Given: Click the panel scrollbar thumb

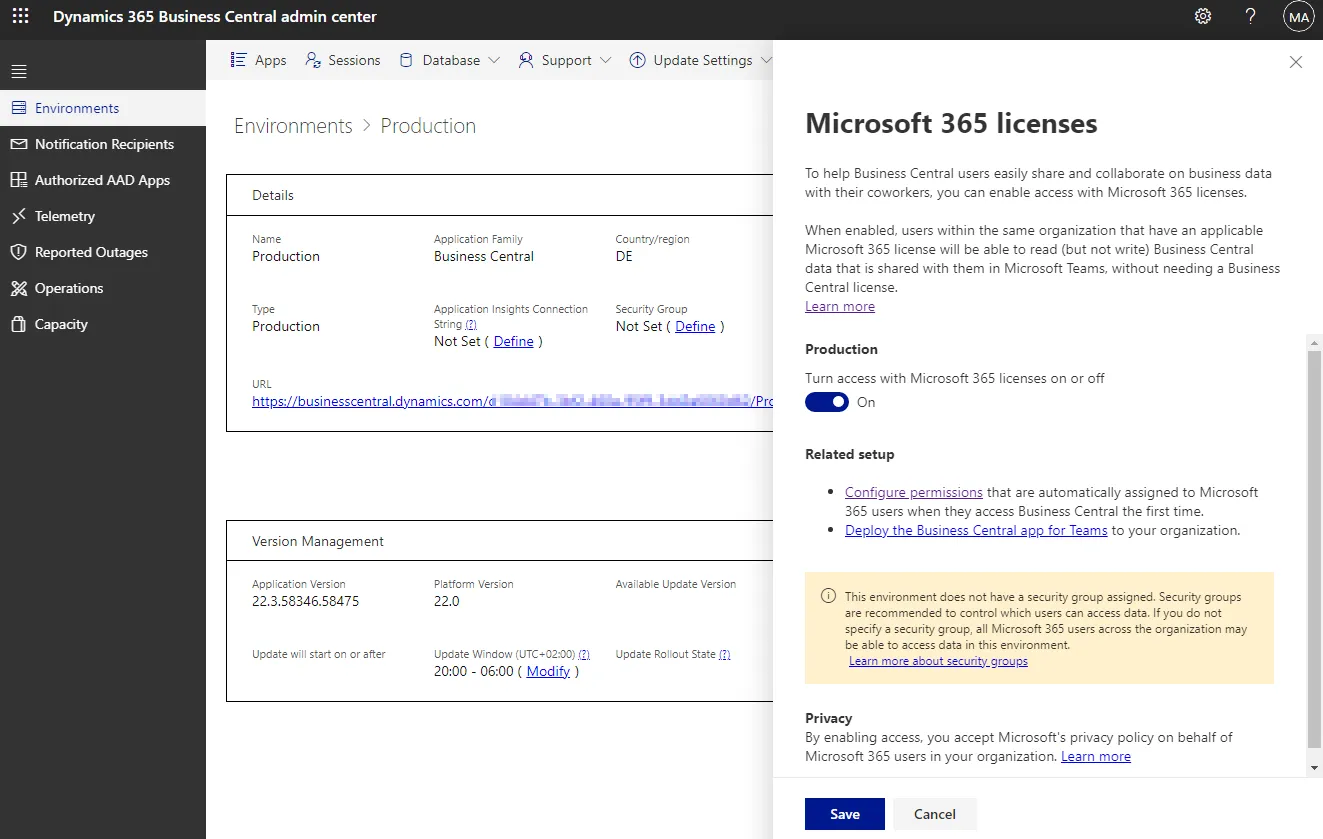Looking at the screenshot, I should (x=1314, y=549).
